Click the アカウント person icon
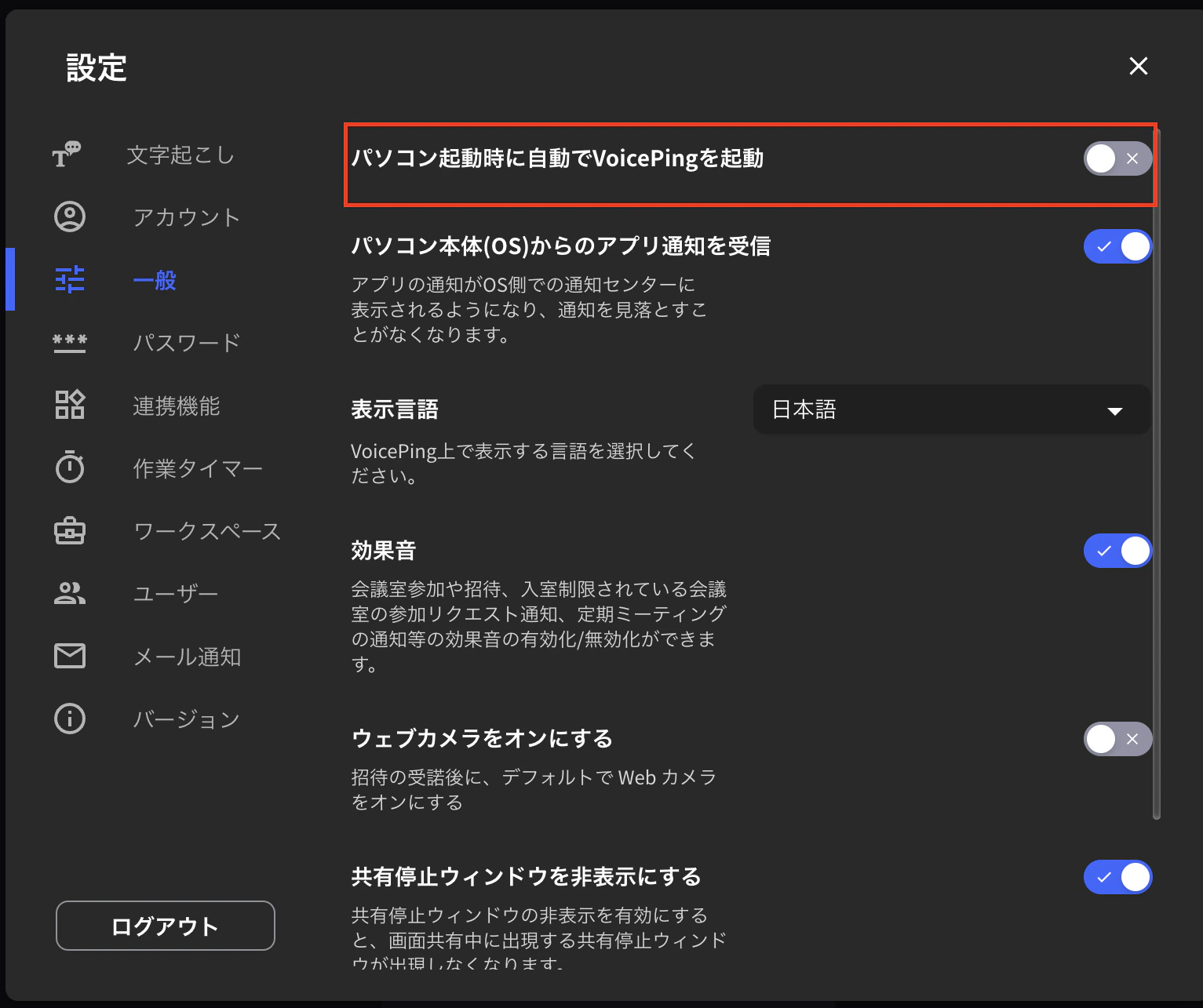This screenshot has height=1008, width=1203. (x=69, y=217)
